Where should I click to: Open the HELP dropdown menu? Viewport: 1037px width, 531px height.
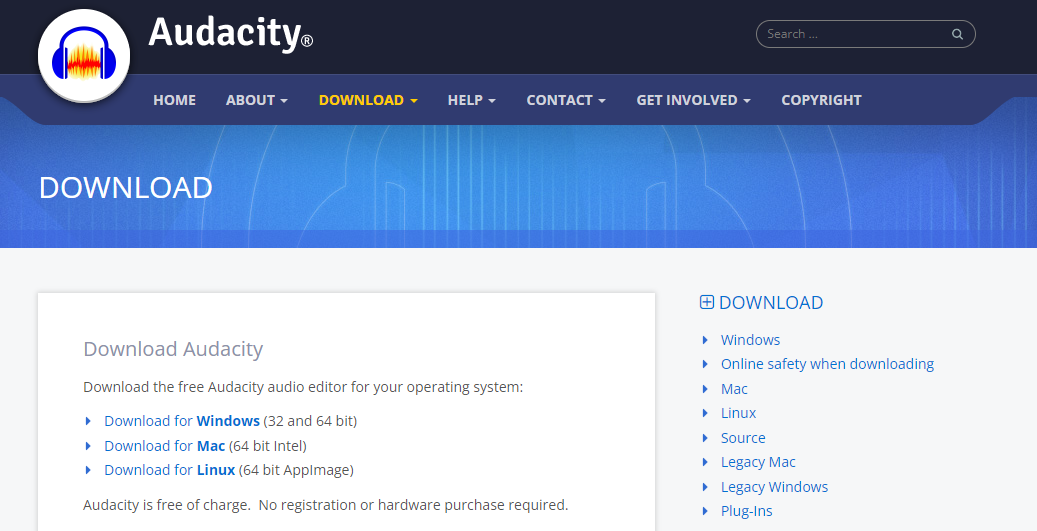tap(472, 100)
